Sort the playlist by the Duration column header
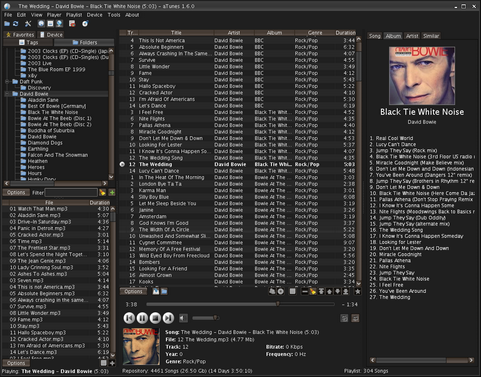 coord(345,33)
